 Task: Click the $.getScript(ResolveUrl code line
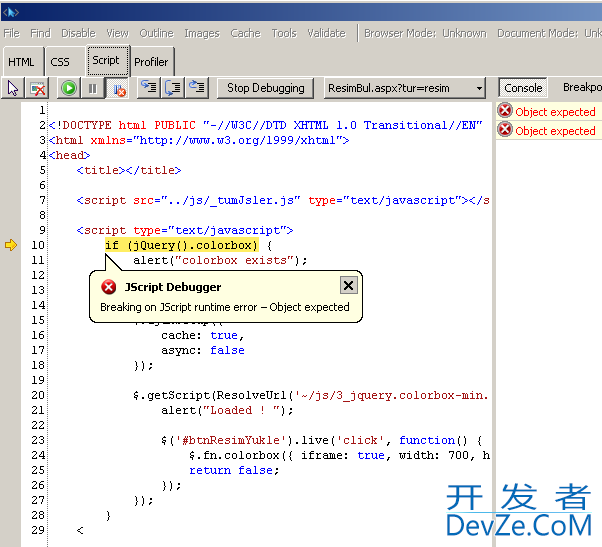pyautogui.click(x=311, y=395)
